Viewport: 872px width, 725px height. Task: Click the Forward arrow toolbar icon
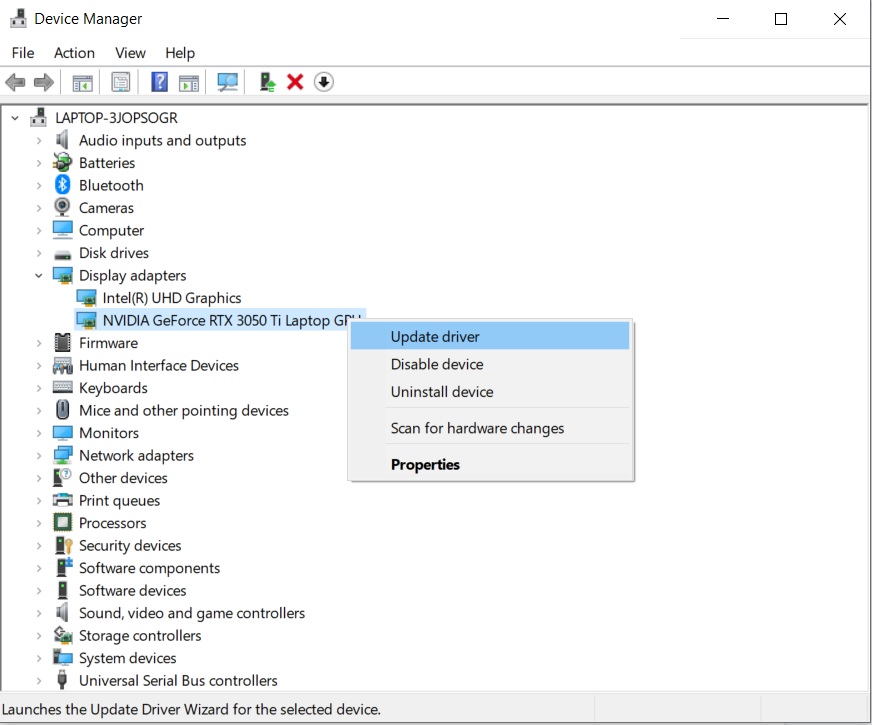(x=44, y=82)
